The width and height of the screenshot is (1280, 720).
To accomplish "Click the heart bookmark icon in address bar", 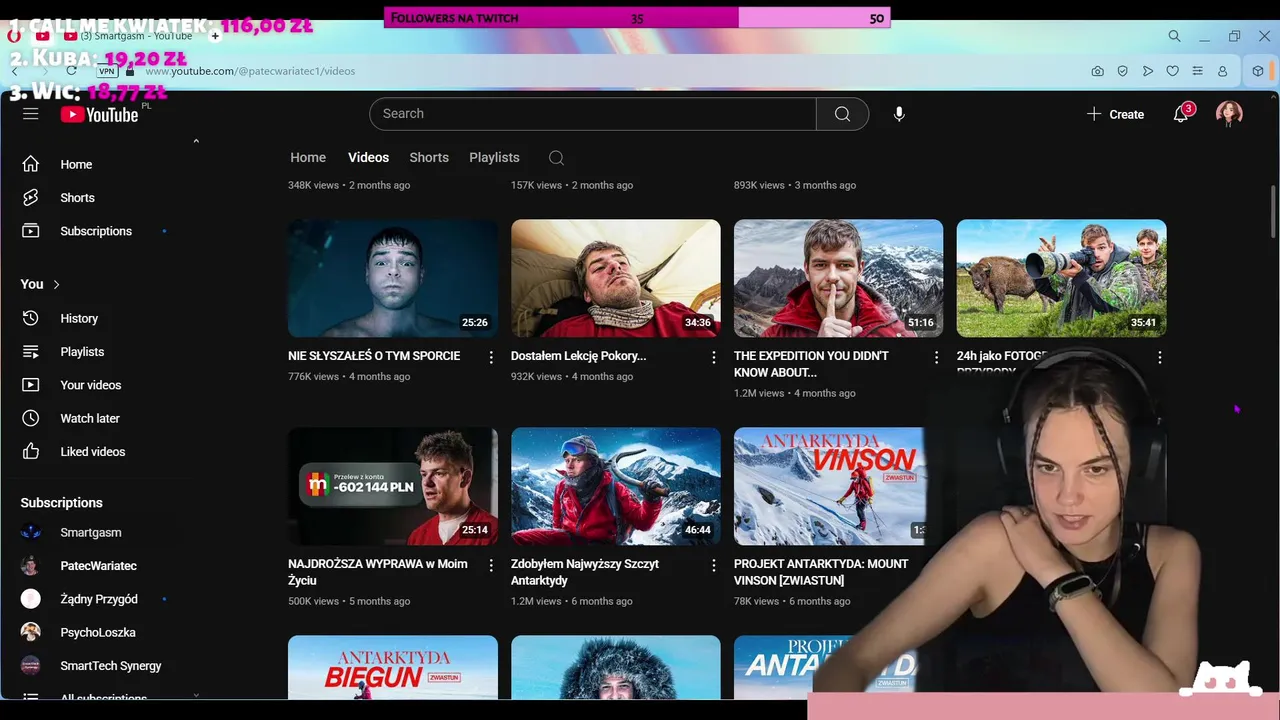I will pos(1172,71).
